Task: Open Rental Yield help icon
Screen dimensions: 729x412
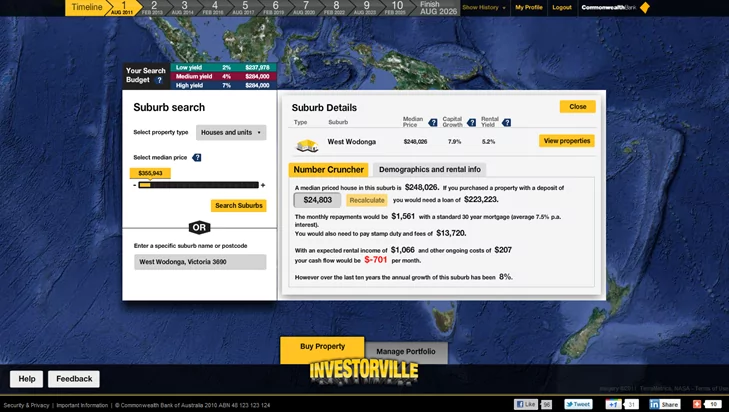Action: click(507, 122)
